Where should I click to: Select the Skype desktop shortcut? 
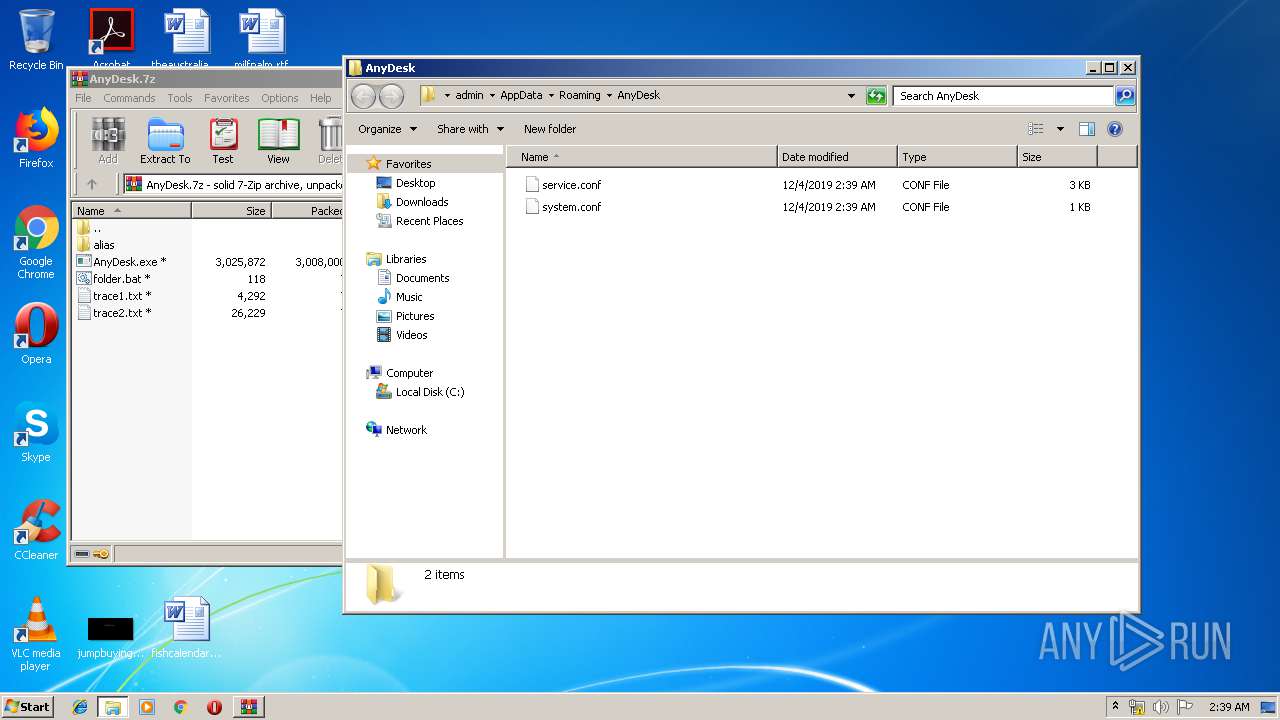click(x=36, y=433)
